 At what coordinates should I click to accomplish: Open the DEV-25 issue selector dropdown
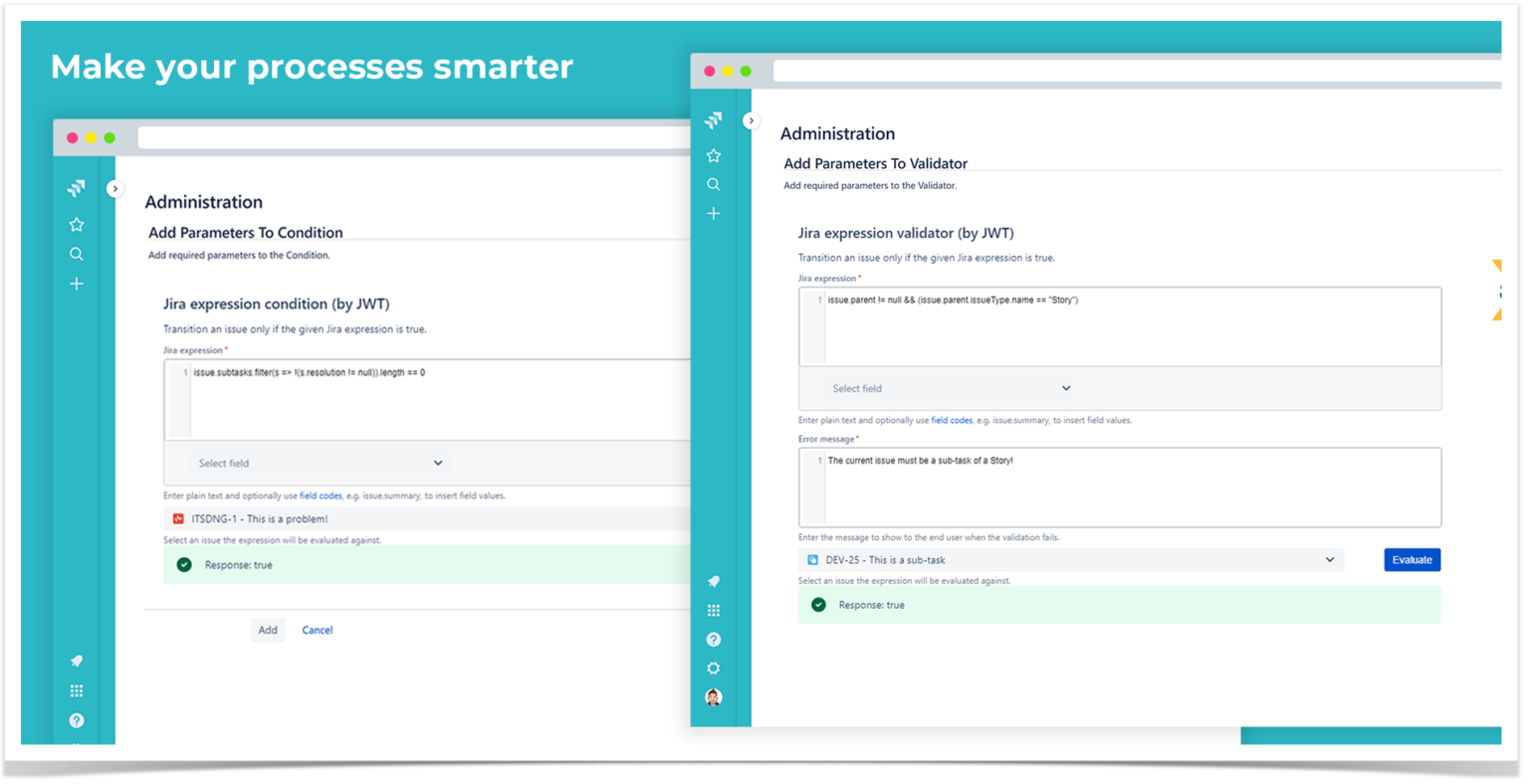1070,559
